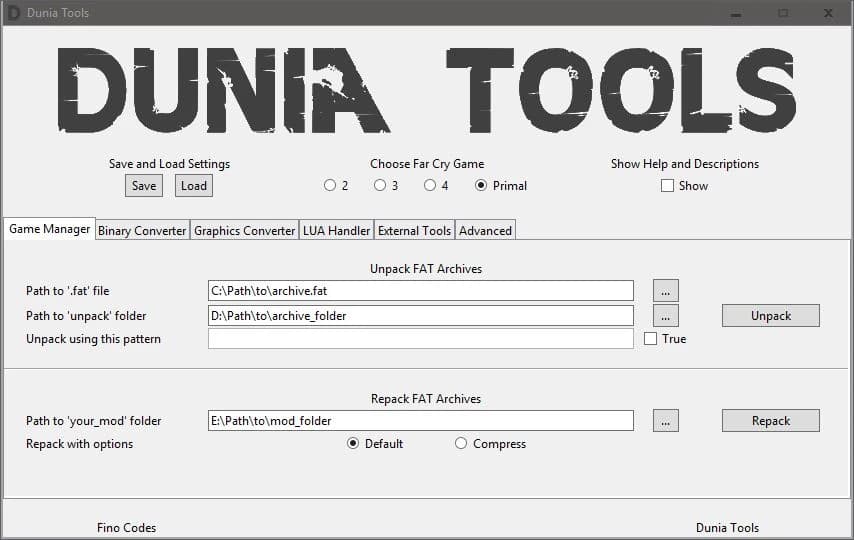The height and width of the screenshot is (540, 854).
Task: Select the Compress repack option
Action: coord(461,443)
